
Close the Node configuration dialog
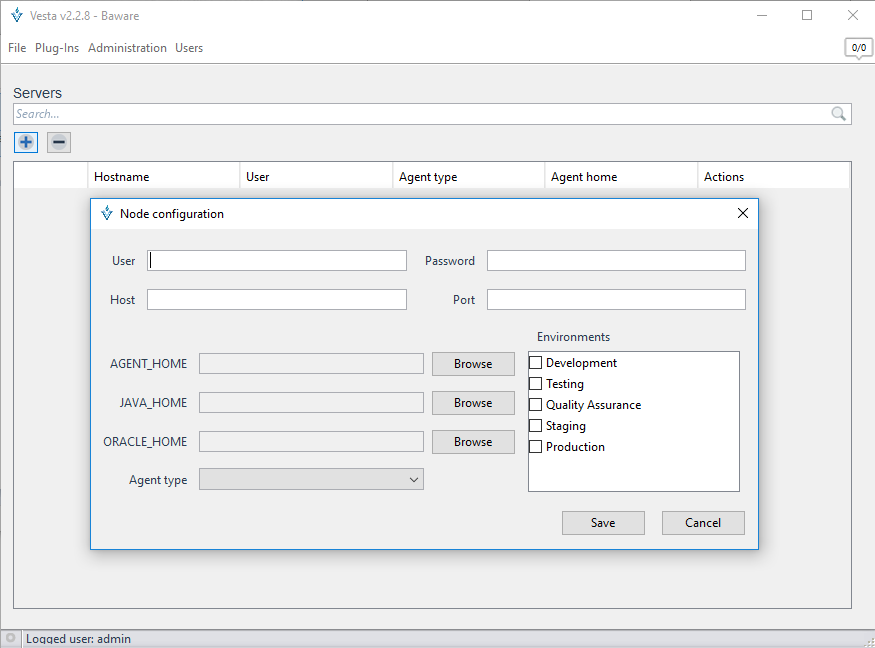[x=743, y=213]
